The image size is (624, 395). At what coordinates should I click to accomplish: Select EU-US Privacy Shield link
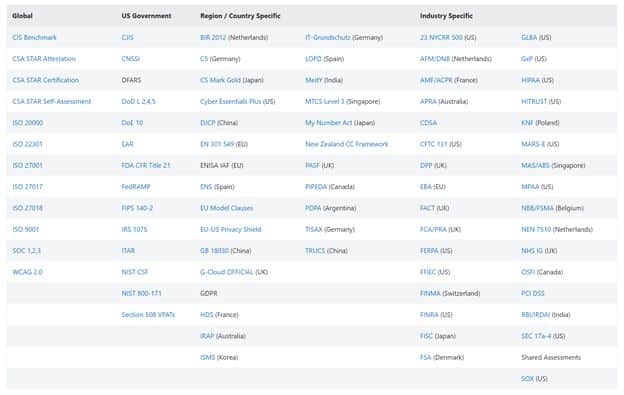click(x=231, y=230)
